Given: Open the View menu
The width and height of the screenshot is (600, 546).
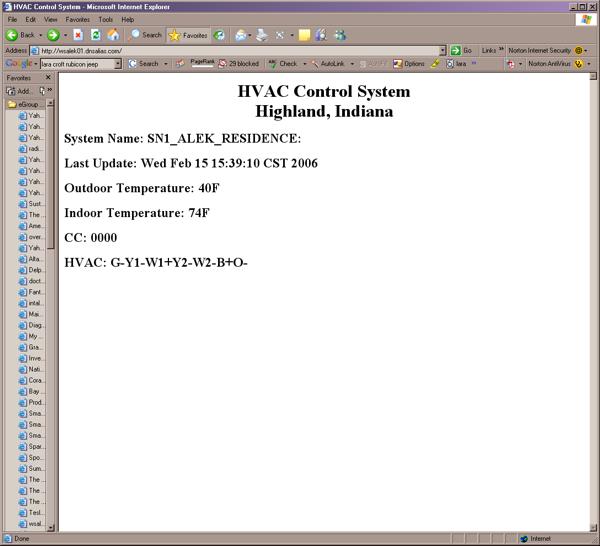Looking at the screenshot, I should pyautogui.click(x=50, y=19).
